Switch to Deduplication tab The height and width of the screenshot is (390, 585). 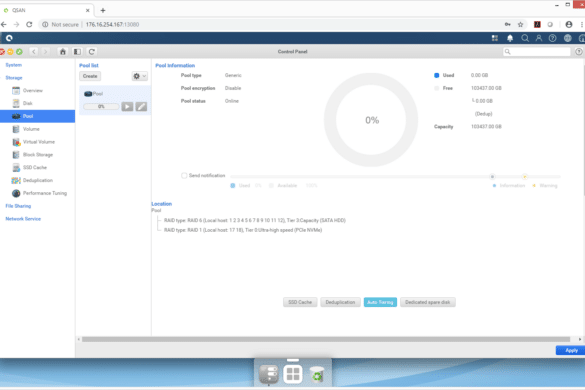point(340,302)
